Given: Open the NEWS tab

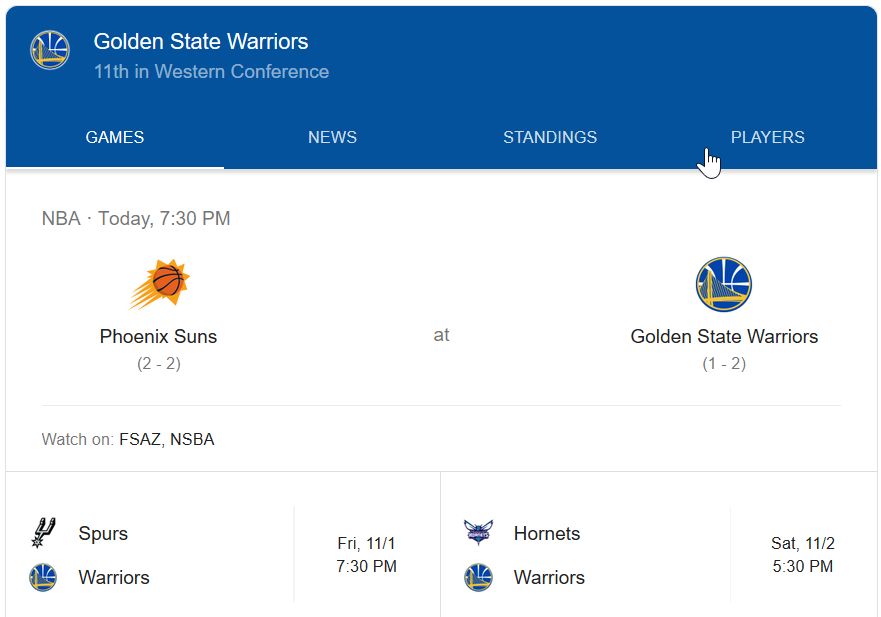Looking at the screenshot, I should click(x=332, y=138).
